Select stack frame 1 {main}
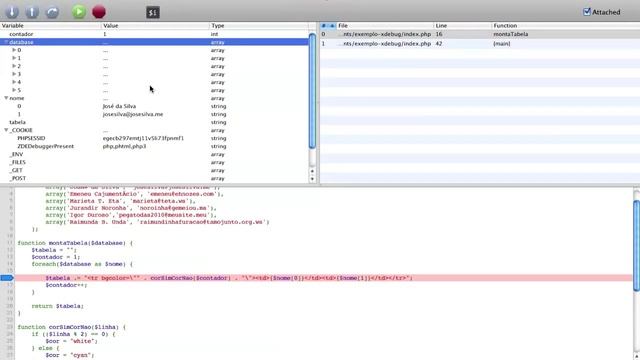 (x=480, y=44)
